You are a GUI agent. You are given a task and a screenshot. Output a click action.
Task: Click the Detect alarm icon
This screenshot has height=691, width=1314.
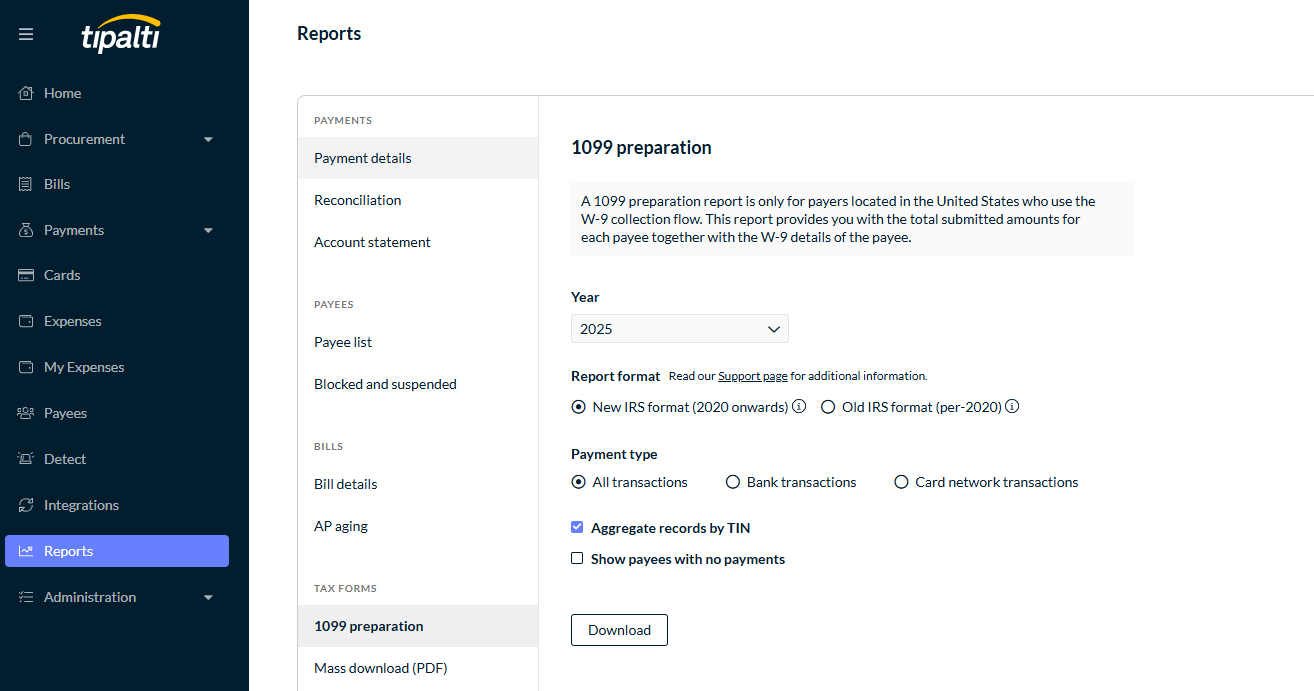pos(26,459)
